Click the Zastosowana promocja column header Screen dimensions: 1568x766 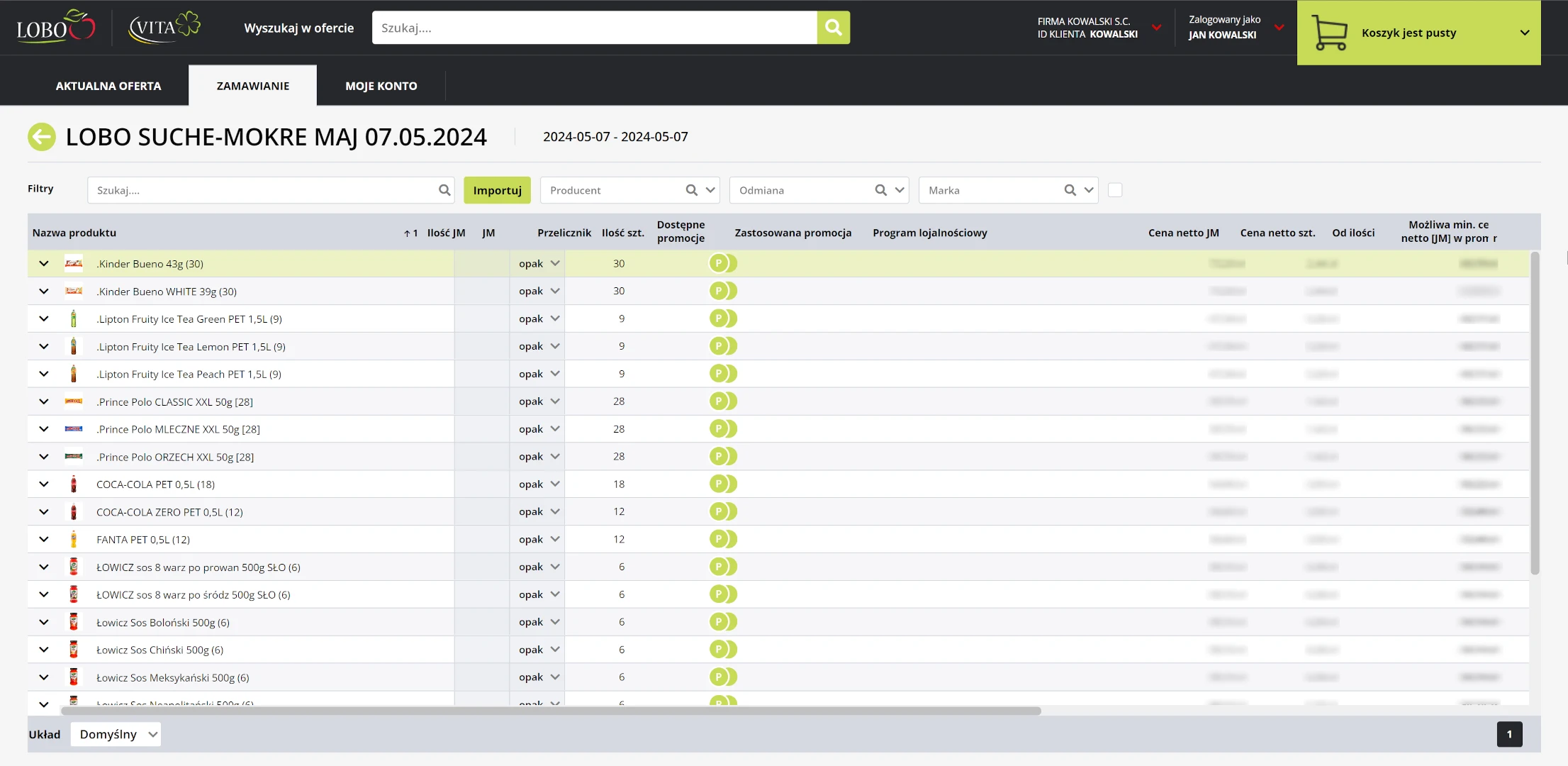coord(793,233)
